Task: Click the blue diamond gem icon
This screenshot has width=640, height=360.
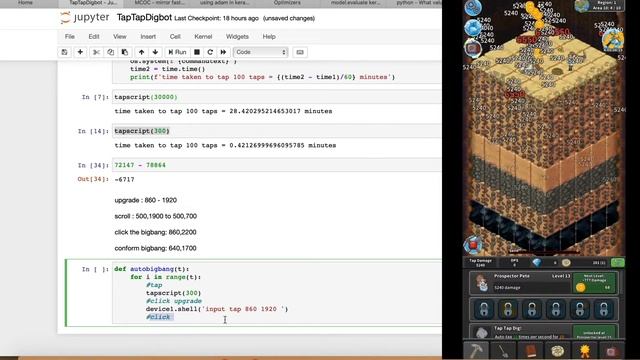Action: pyautogui.click(x=537, y=263)
